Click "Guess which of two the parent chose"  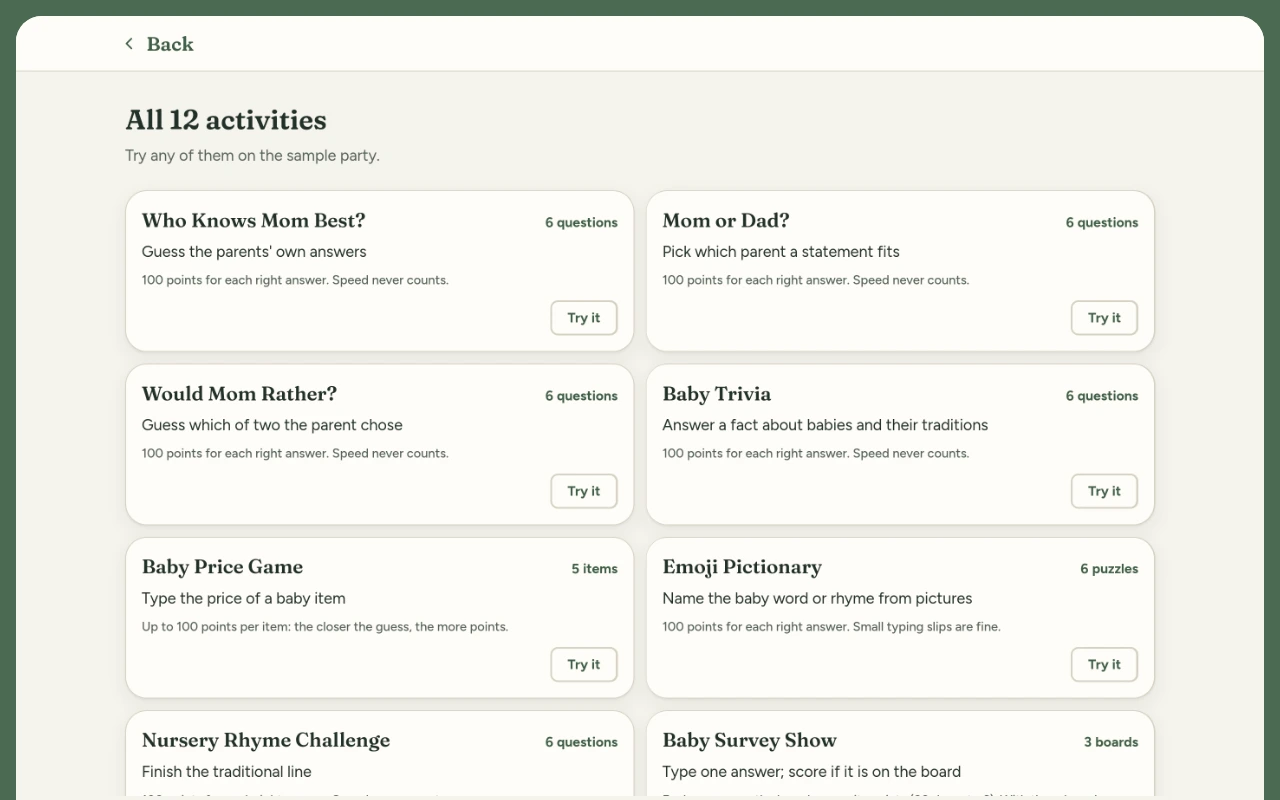(272, 425)
